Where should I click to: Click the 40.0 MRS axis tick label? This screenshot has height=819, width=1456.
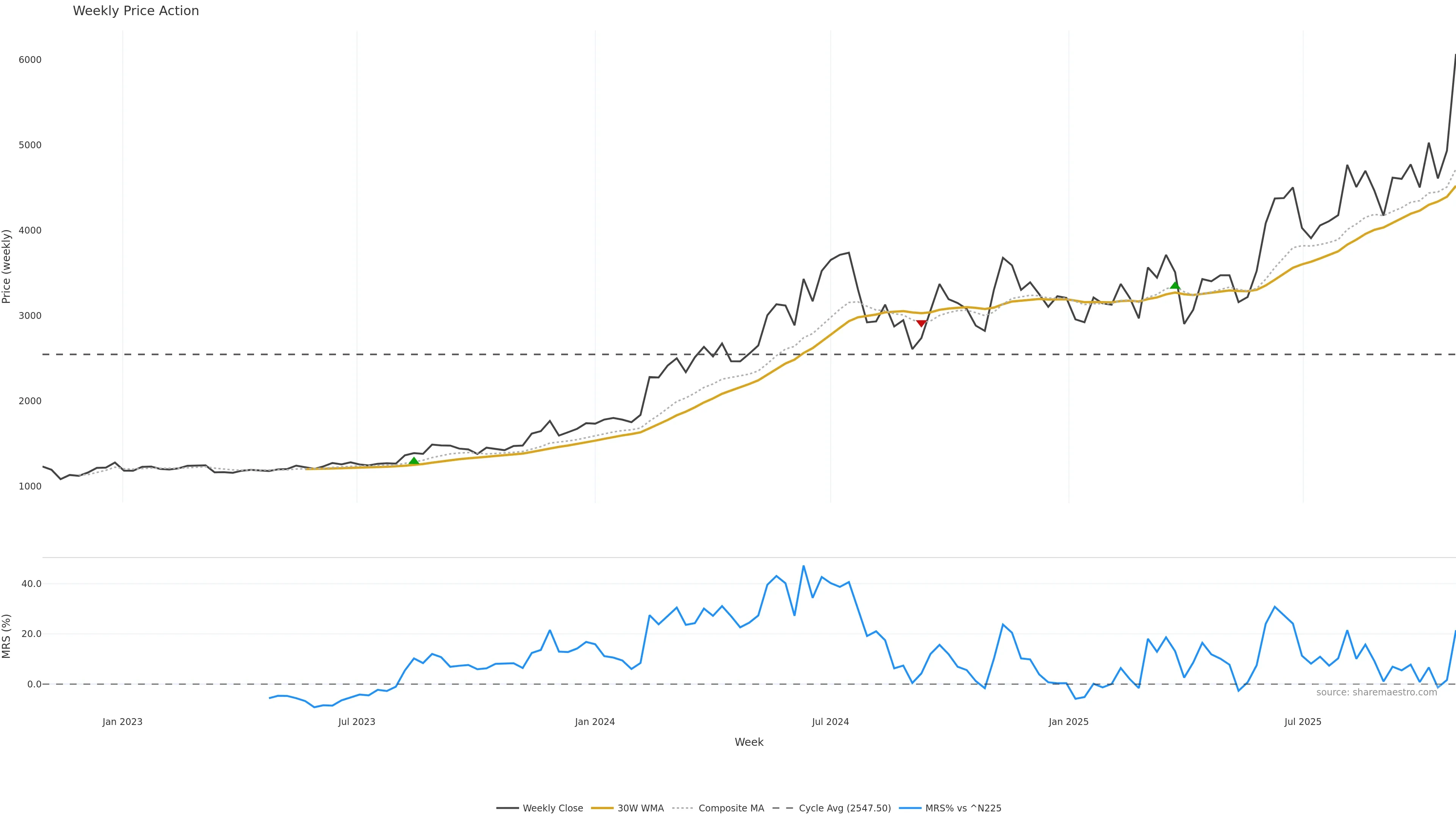pyautogui.click(x=31, y=584)
